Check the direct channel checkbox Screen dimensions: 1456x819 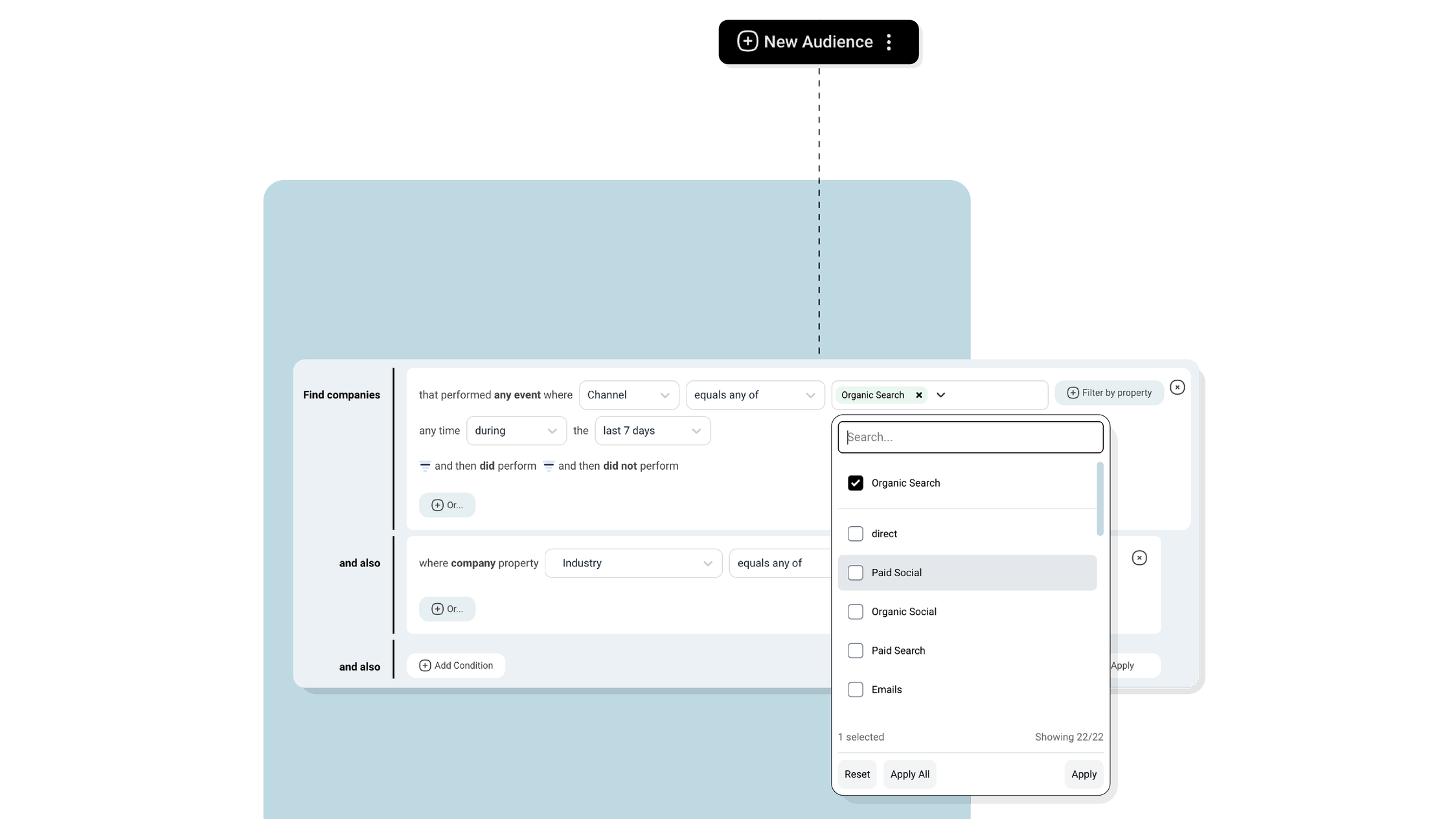tap(855, 534)
